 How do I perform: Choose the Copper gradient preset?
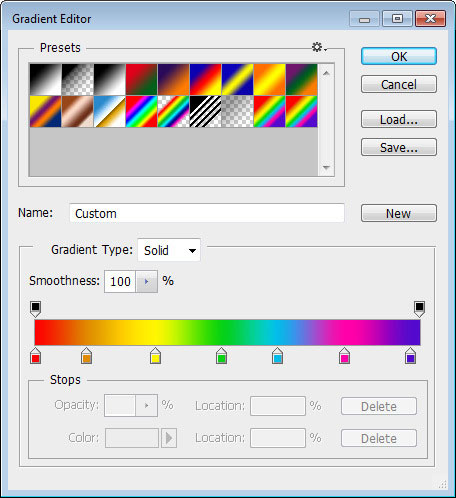pyautogui.click(x=78, y=112)
